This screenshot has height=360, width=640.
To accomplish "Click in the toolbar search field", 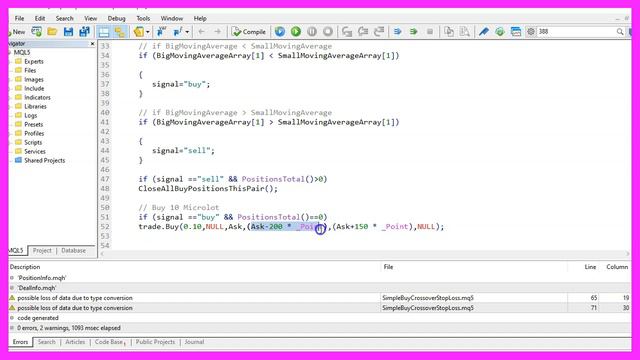I will (576, 31).
